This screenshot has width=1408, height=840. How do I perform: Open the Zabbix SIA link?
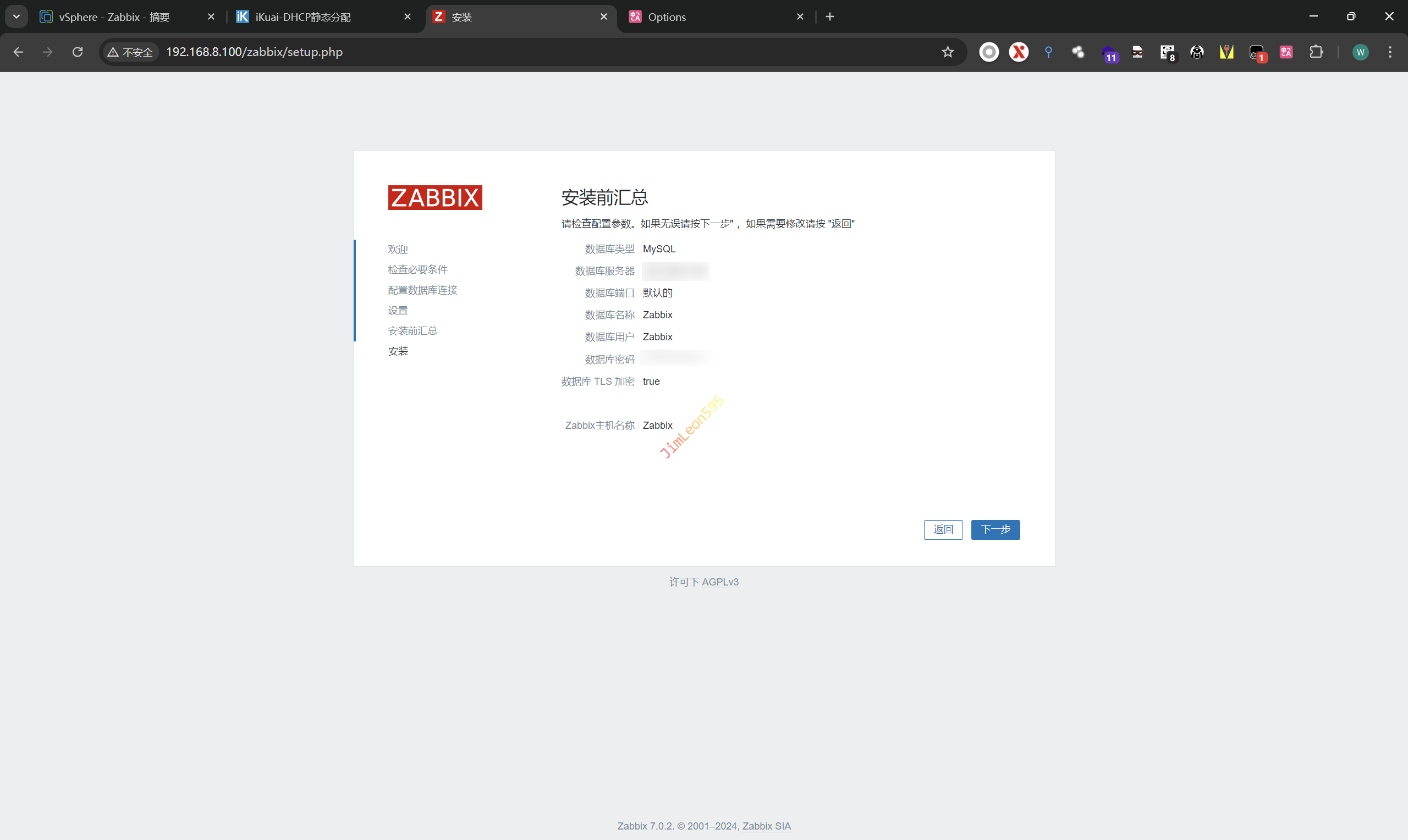[x=766, y=826]
